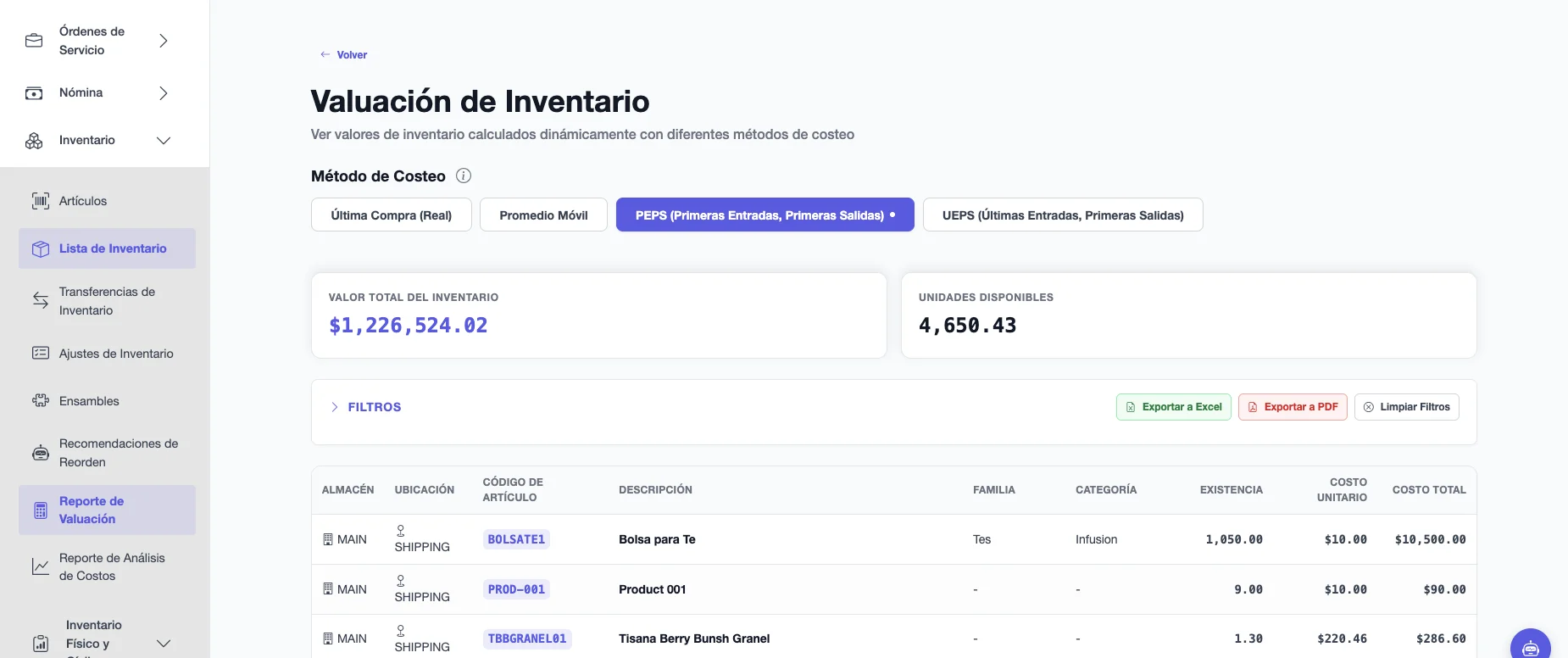
Task: Open Lista de Inventario in the sidebar
Action: (107, 248)
